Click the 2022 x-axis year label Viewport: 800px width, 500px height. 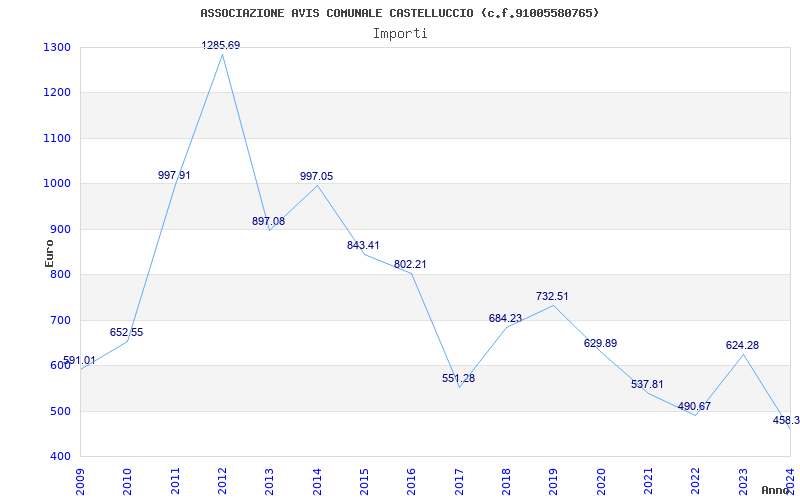coord(695,482)
